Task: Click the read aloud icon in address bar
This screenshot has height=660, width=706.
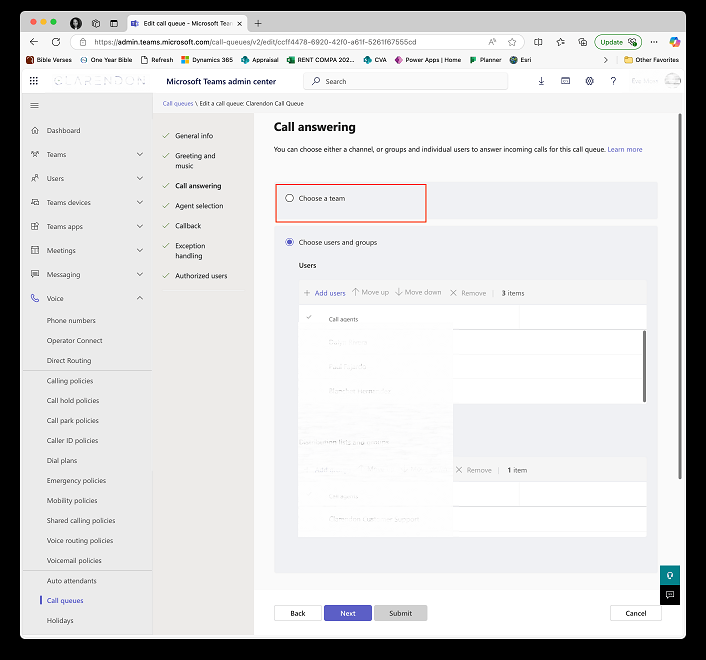Action: point(492,42)
